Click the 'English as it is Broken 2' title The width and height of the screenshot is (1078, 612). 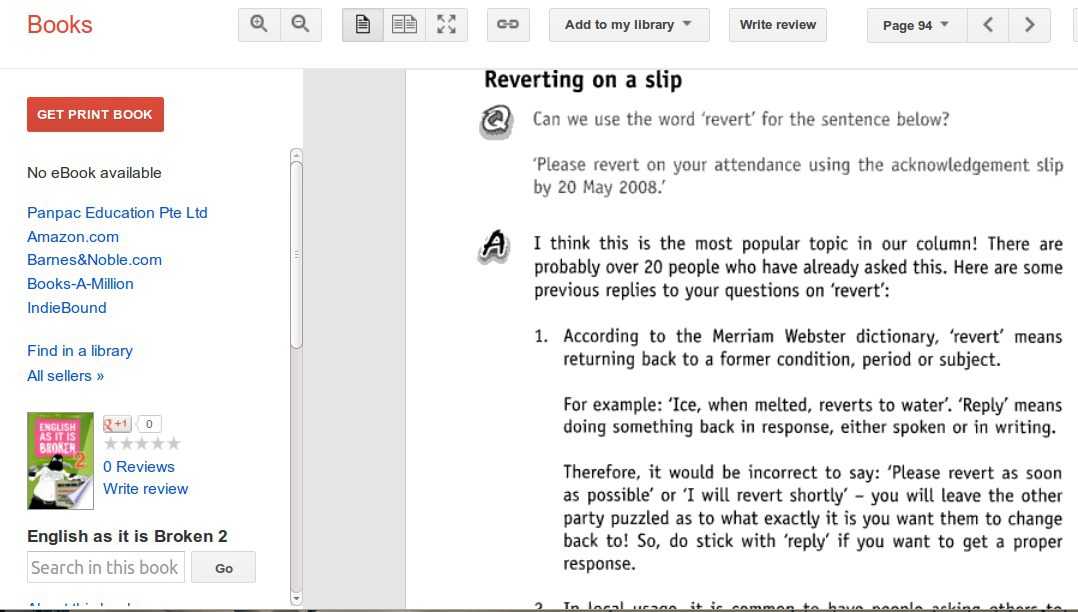(x=127, y=536)
